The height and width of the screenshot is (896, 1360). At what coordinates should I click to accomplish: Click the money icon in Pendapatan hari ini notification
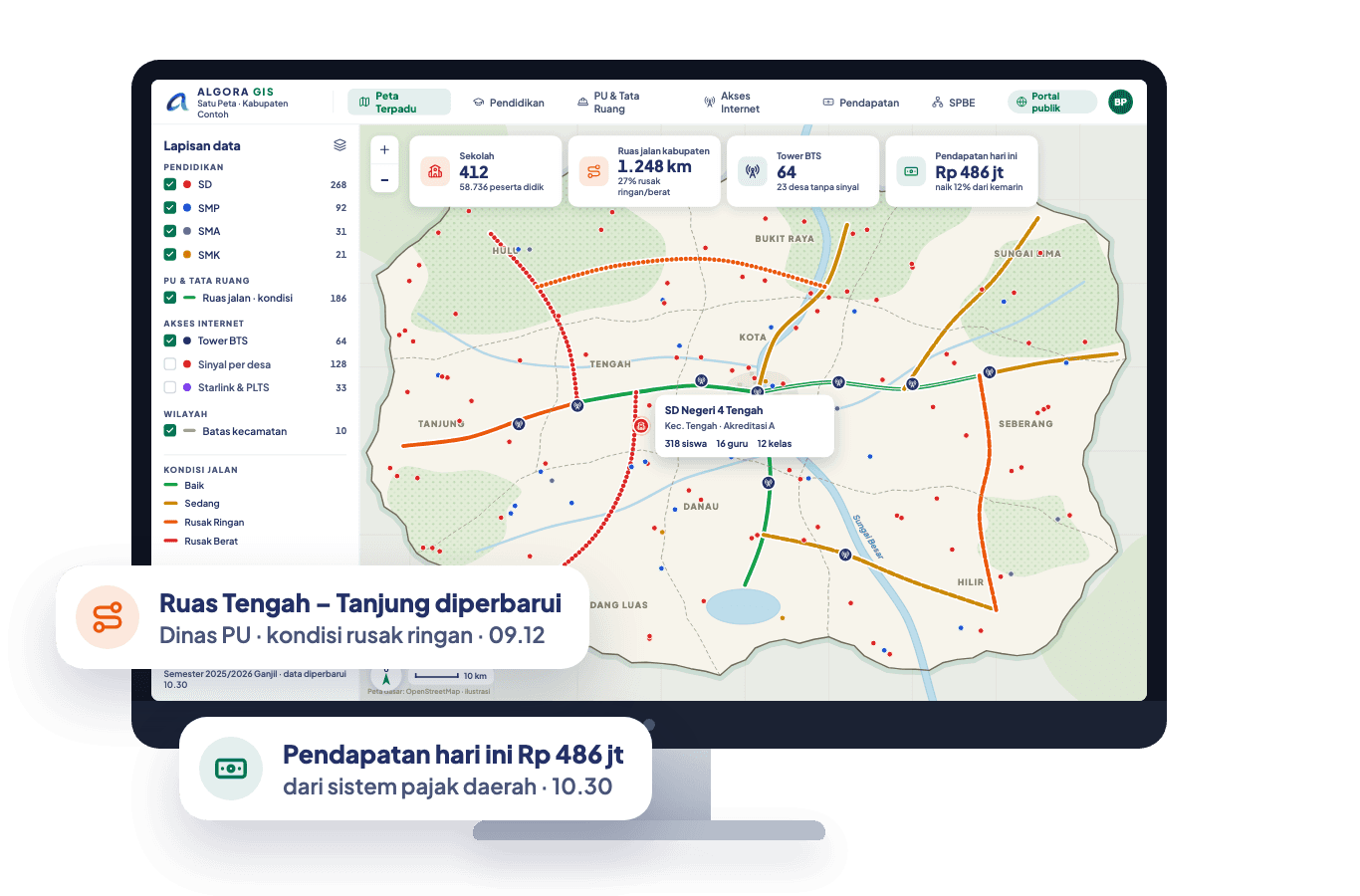pyautogui.click(x=231, y=769)
